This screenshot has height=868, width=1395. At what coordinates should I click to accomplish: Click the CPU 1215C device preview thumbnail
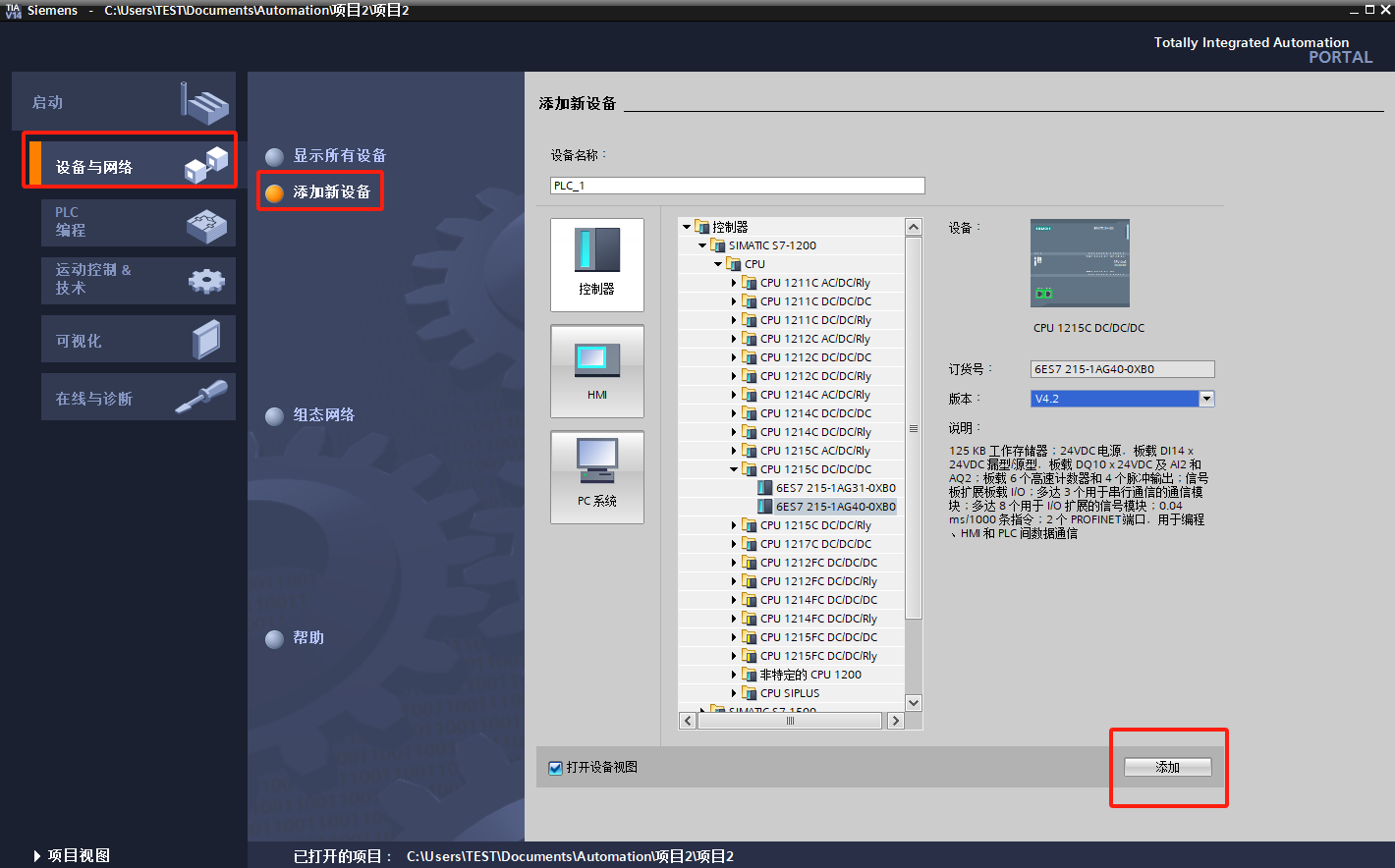click(1080, 263)
